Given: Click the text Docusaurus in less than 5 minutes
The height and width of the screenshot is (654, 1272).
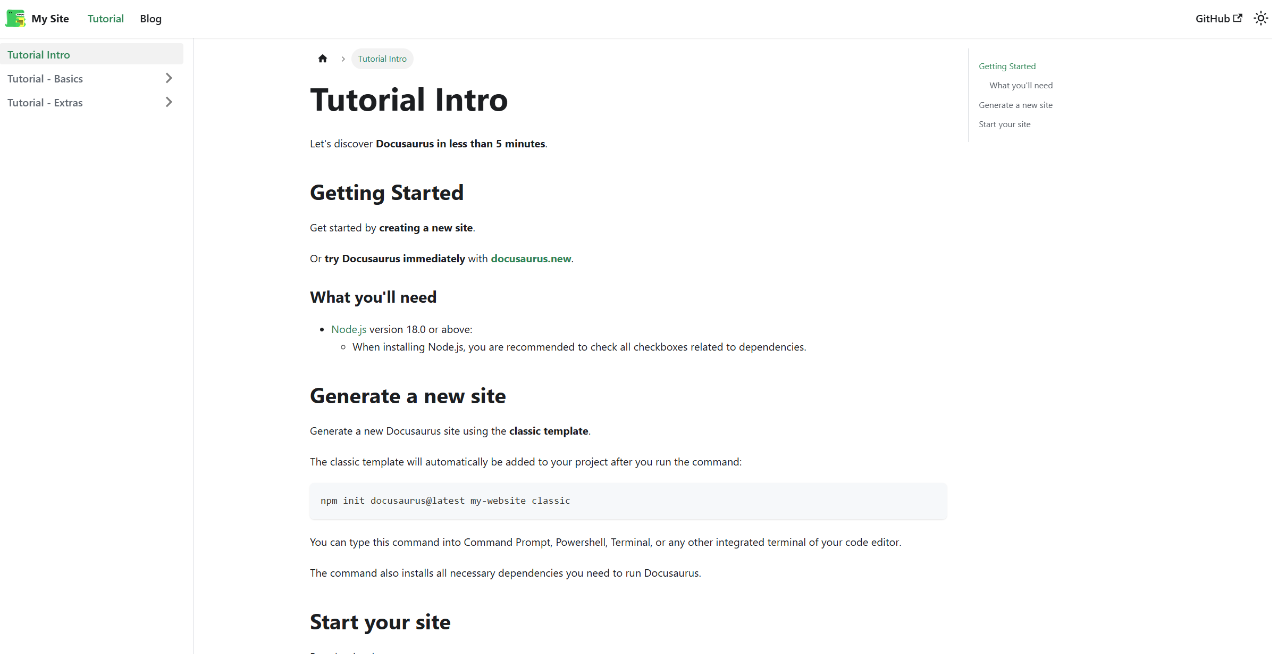Looking at the screenshot, I should pos(461,144).
